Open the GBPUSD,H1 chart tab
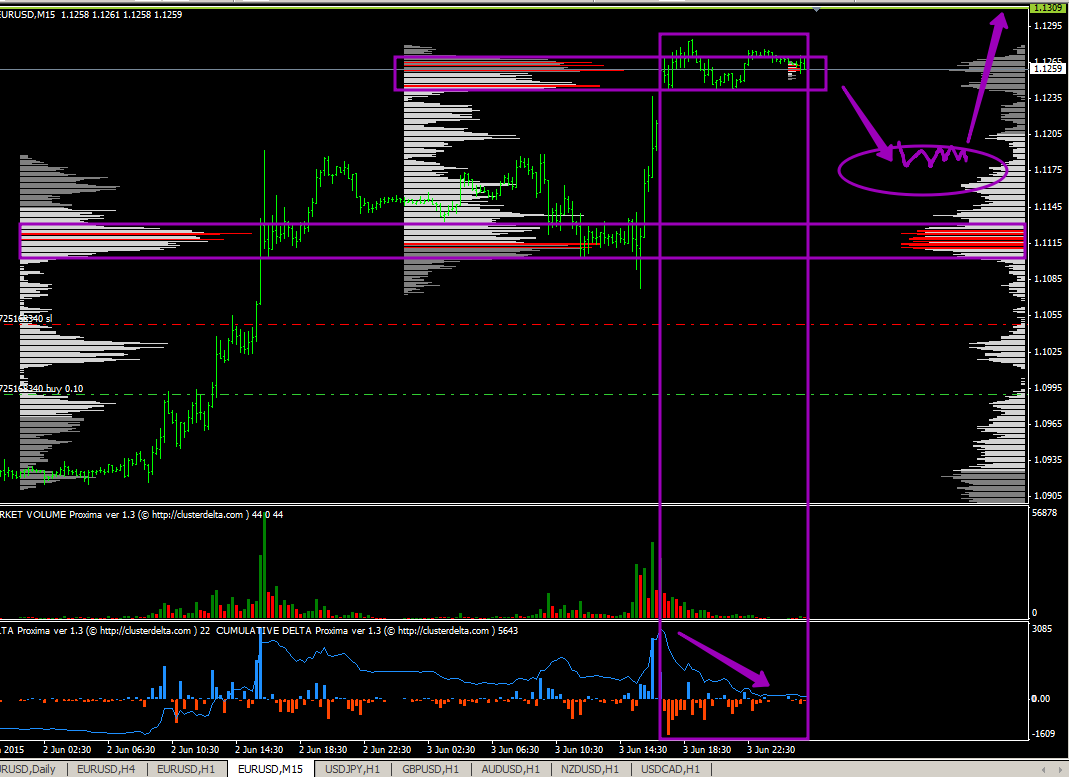Screen dimensions: 1069x777 tap(431, 769)
